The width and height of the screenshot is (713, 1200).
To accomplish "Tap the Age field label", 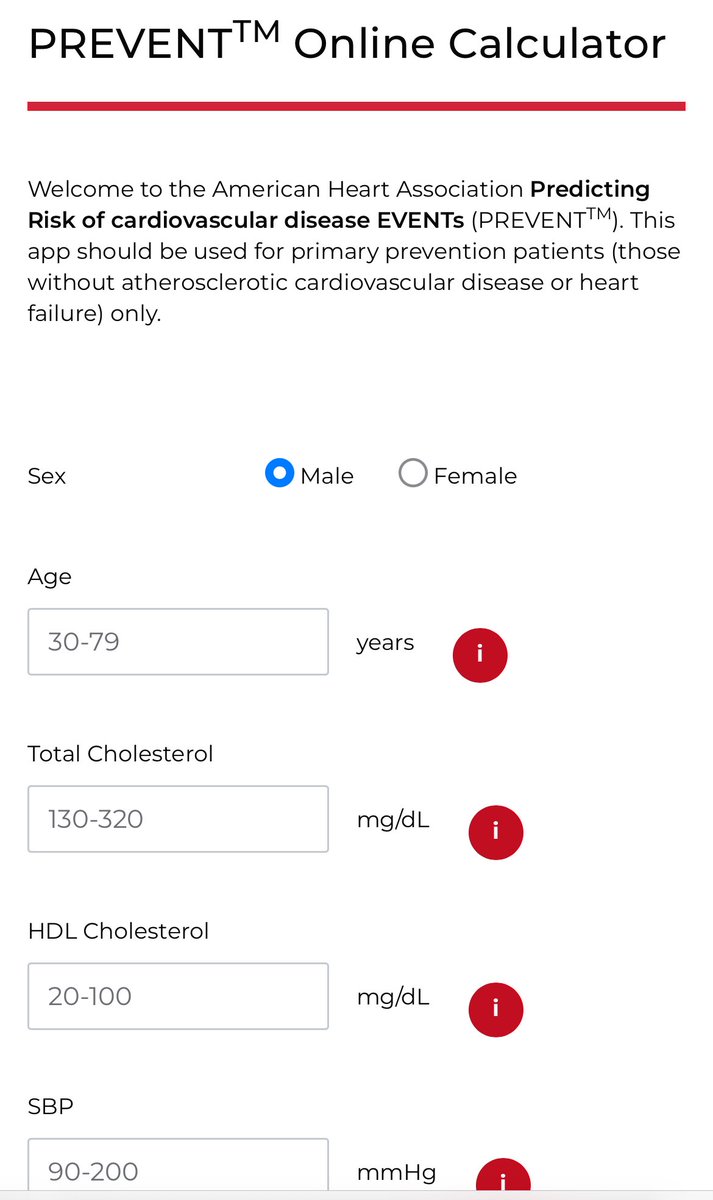I will pos(50,577).
